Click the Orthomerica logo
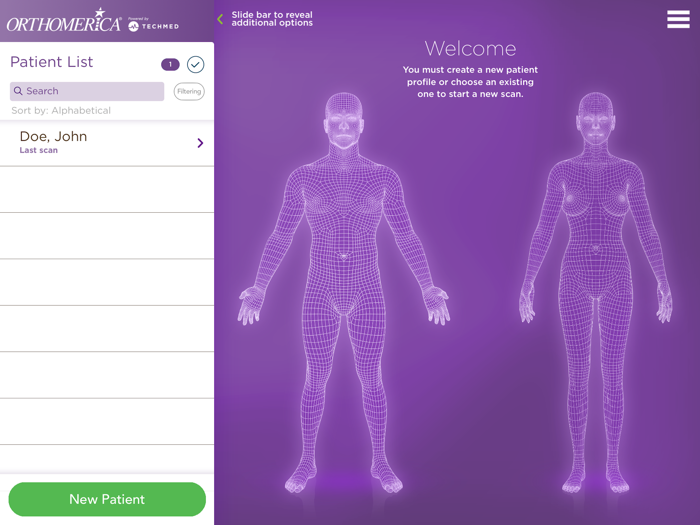 (64, 21)
